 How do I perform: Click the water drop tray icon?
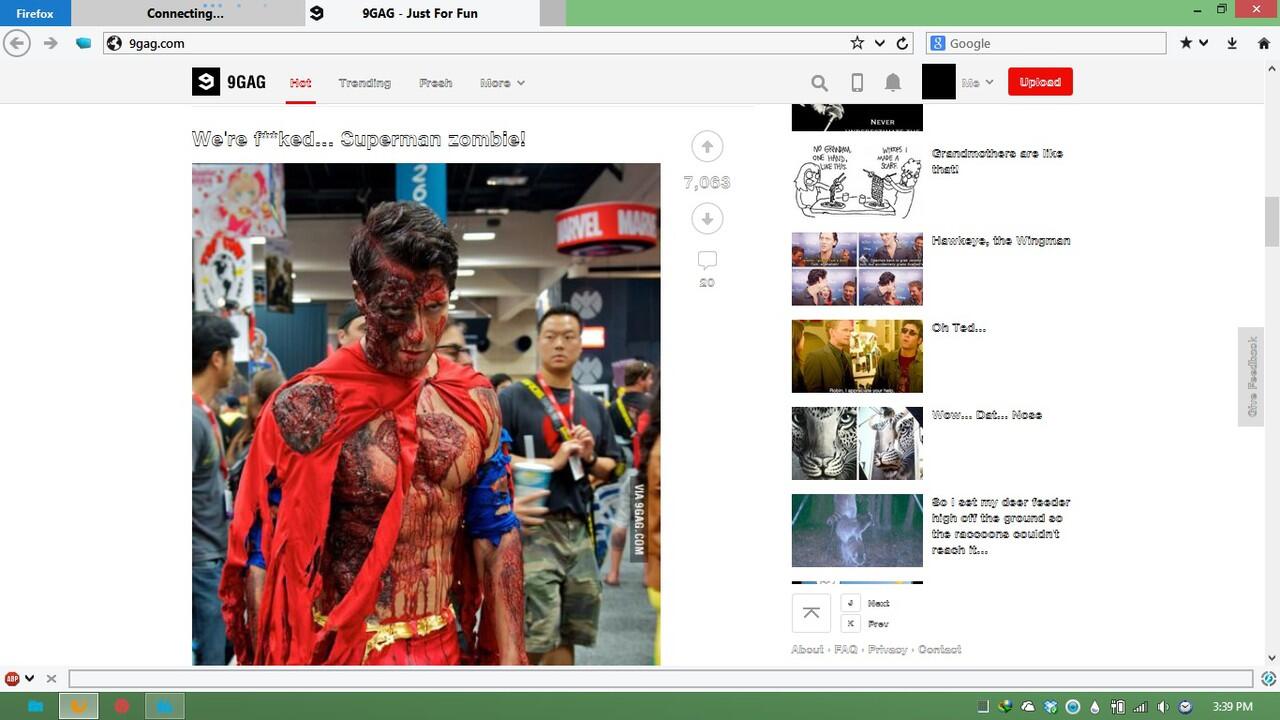coord(1095,707)
